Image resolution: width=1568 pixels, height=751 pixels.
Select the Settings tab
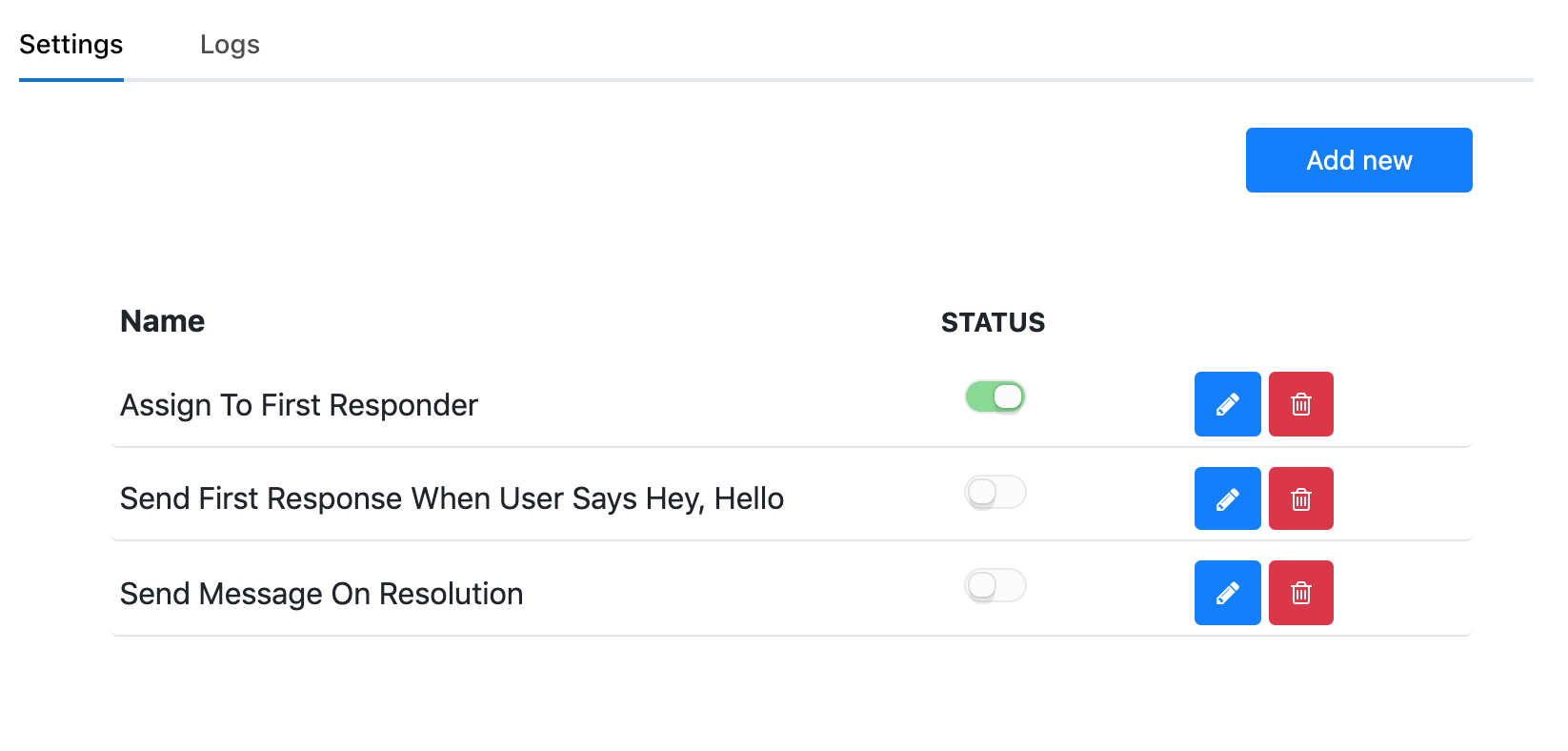[71, 45]
